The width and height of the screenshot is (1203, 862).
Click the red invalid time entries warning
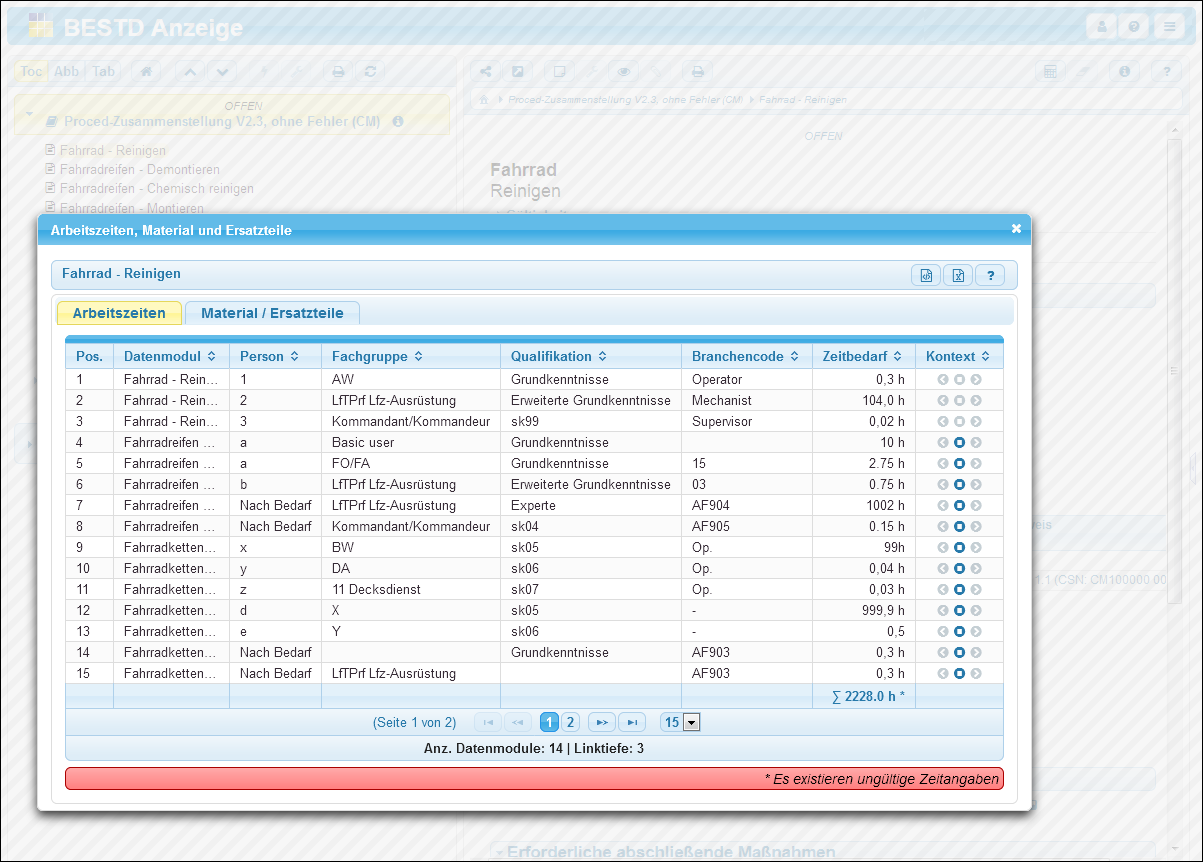click(x=534, y=778)
